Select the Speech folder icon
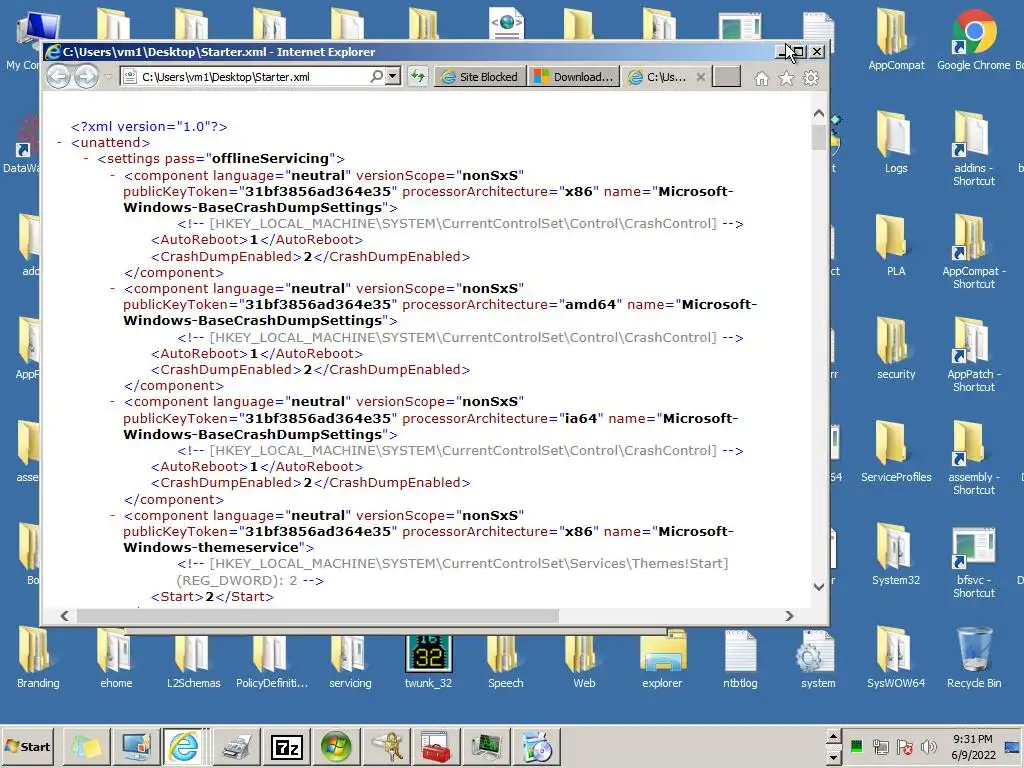The height and width of the screenshot is (768, 1024). (x=505, y=658)
